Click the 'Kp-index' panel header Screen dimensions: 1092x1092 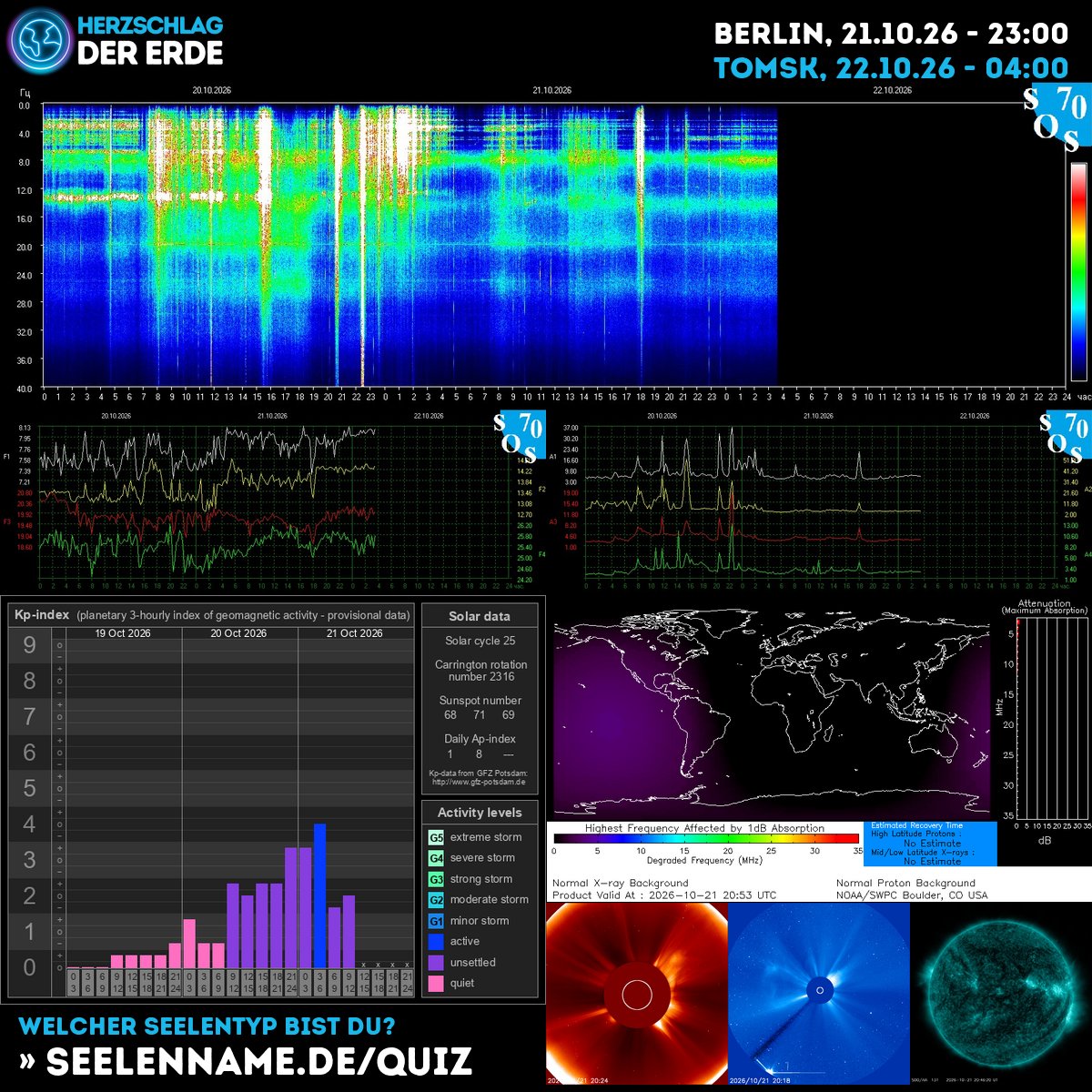coord(211,615)
